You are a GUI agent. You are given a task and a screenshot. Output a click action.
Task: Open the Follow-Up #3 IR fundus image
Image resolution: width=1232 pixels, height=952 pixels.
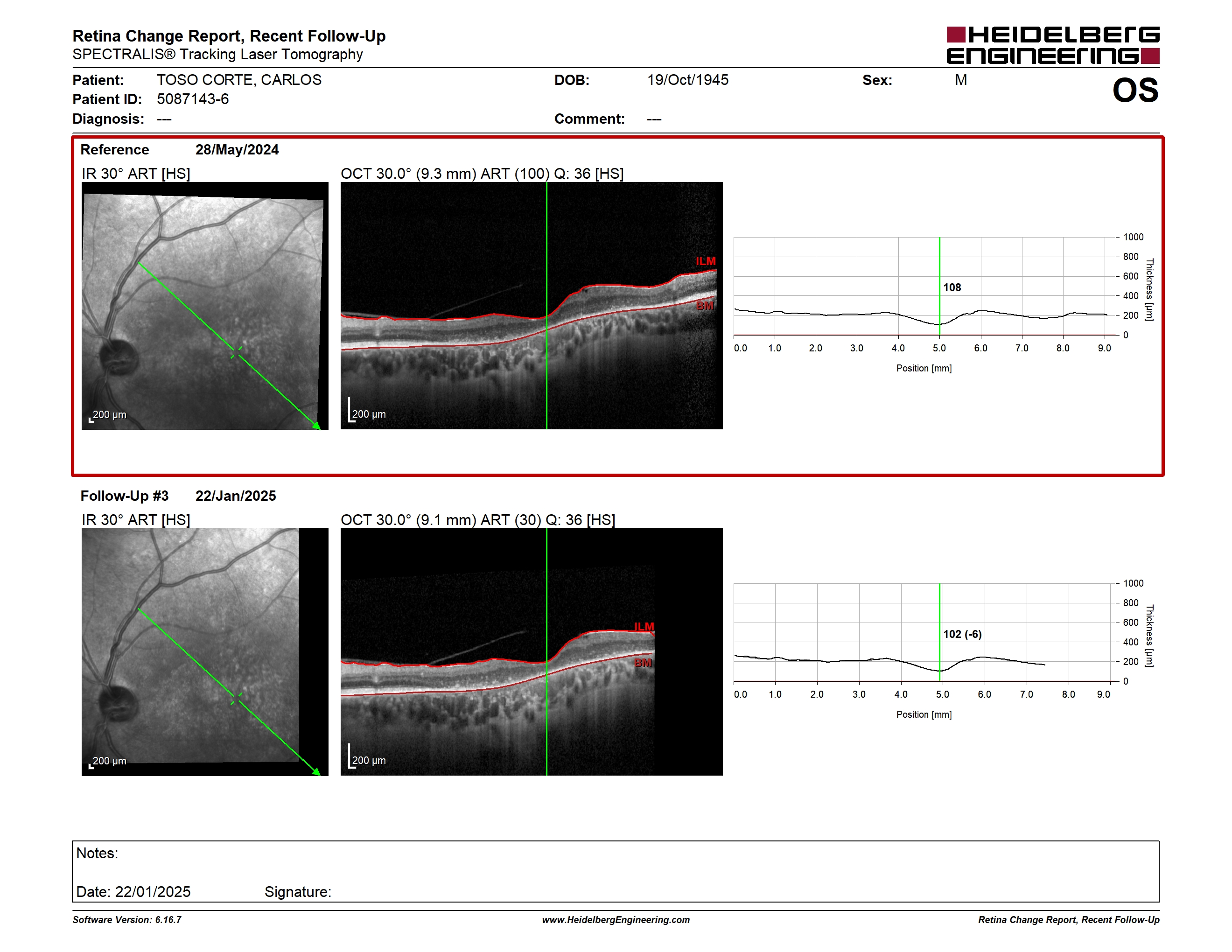[205, 652]
